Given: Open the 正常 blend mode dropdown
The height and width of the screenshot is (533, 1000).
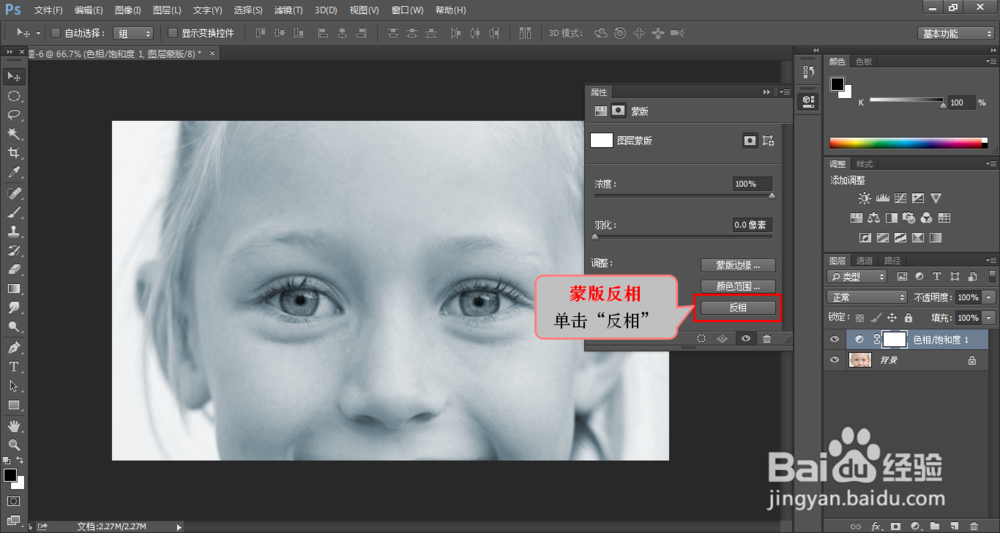Looking at the screenshot, I should (867, 297).
